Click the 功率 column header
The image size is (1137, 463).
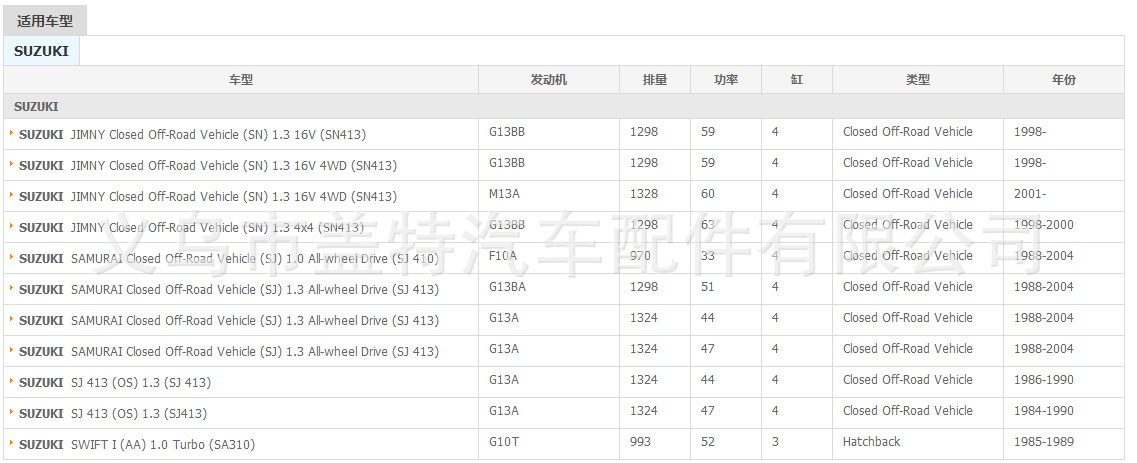click(x=725, y=80)
